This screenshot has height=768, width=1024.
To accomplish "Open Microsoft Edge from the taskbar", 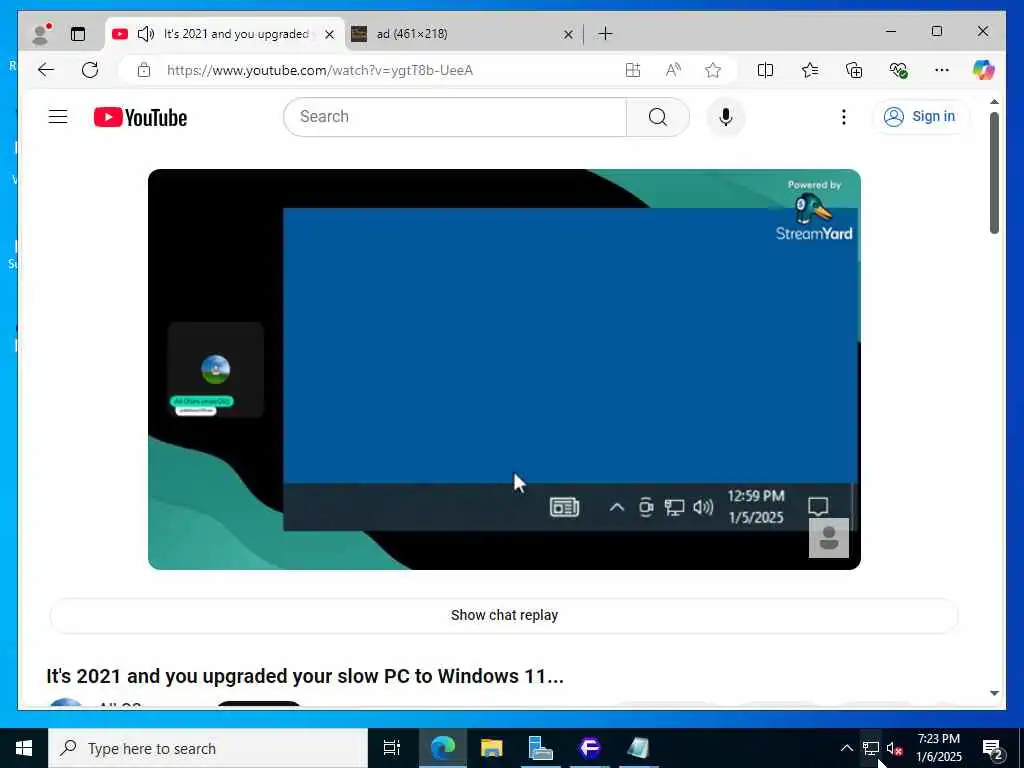I will click(x=442, y=748).
